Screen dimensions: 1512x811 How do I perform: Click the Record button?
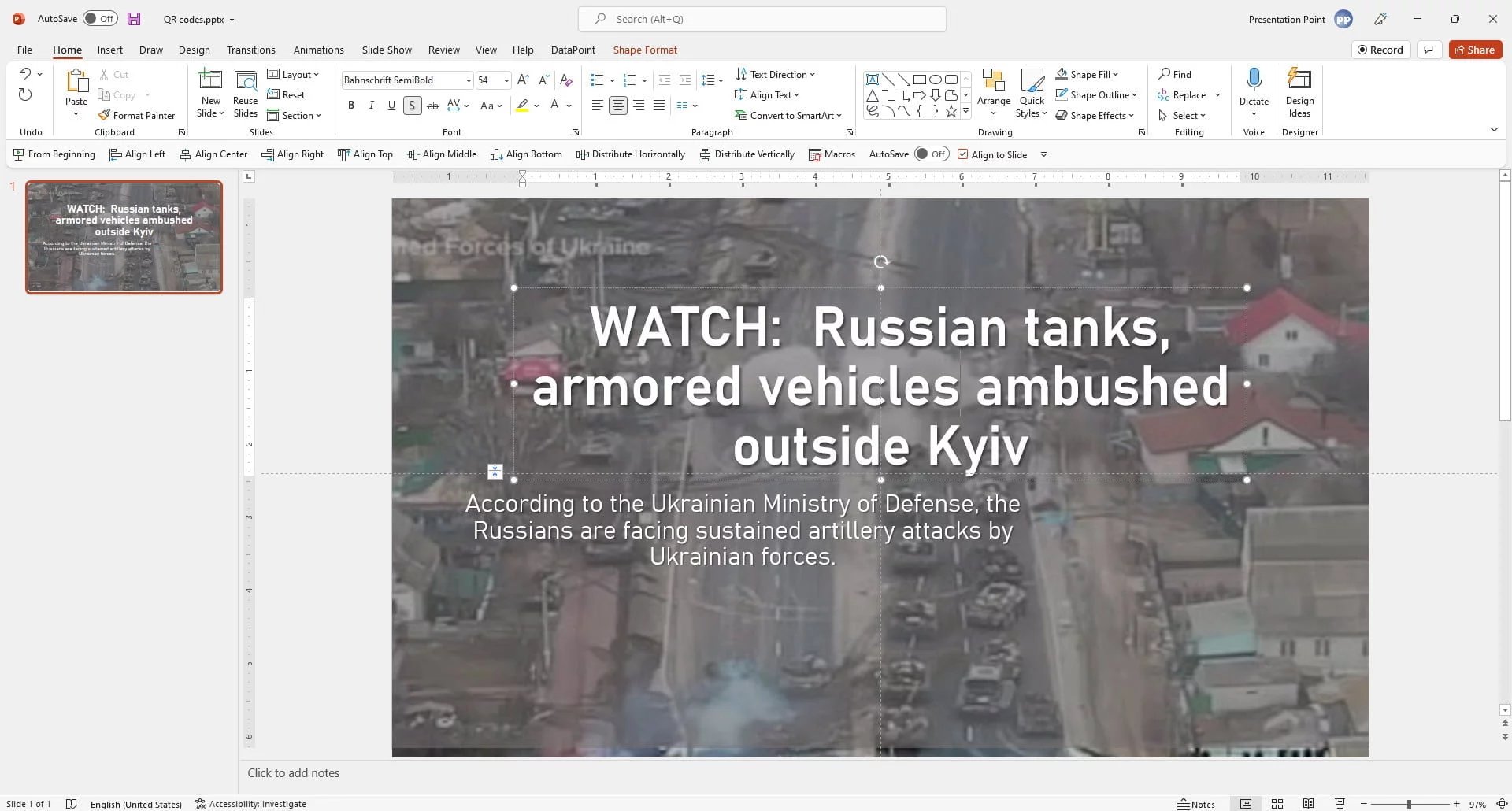[1381, 49]
